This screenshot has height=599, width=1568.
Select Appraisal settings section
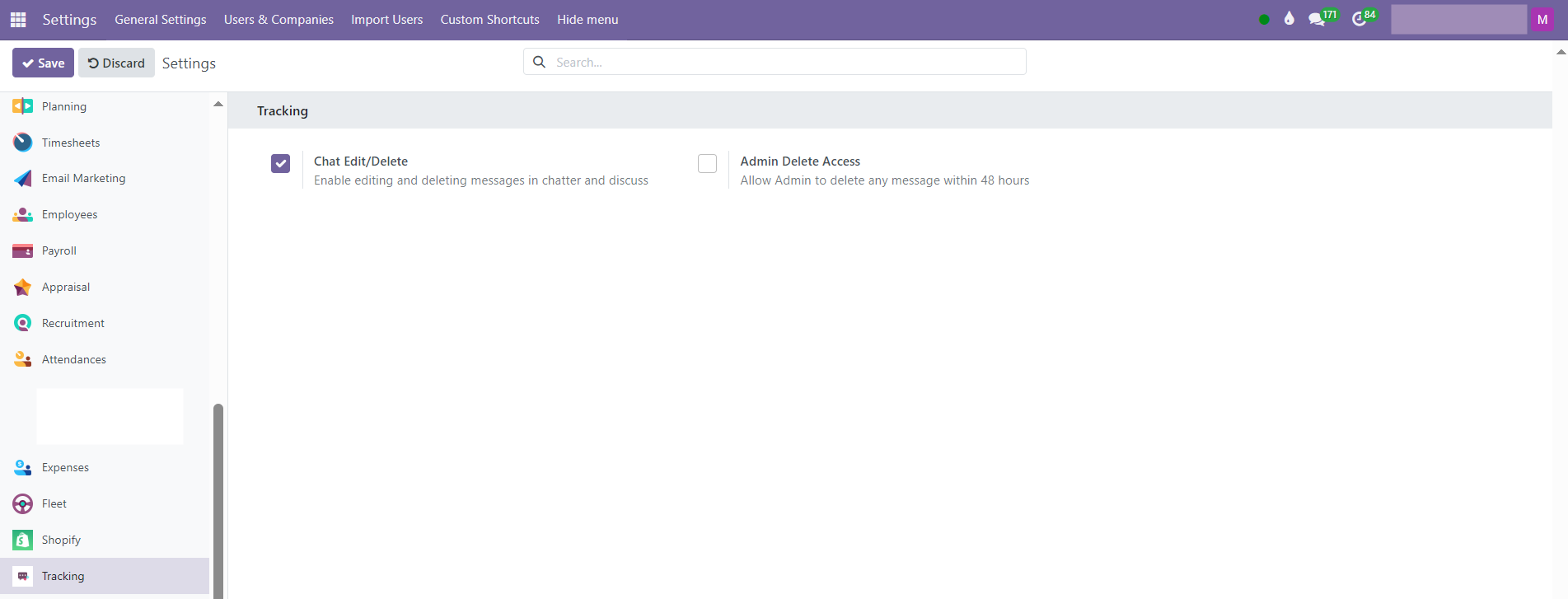coord(105,287)
